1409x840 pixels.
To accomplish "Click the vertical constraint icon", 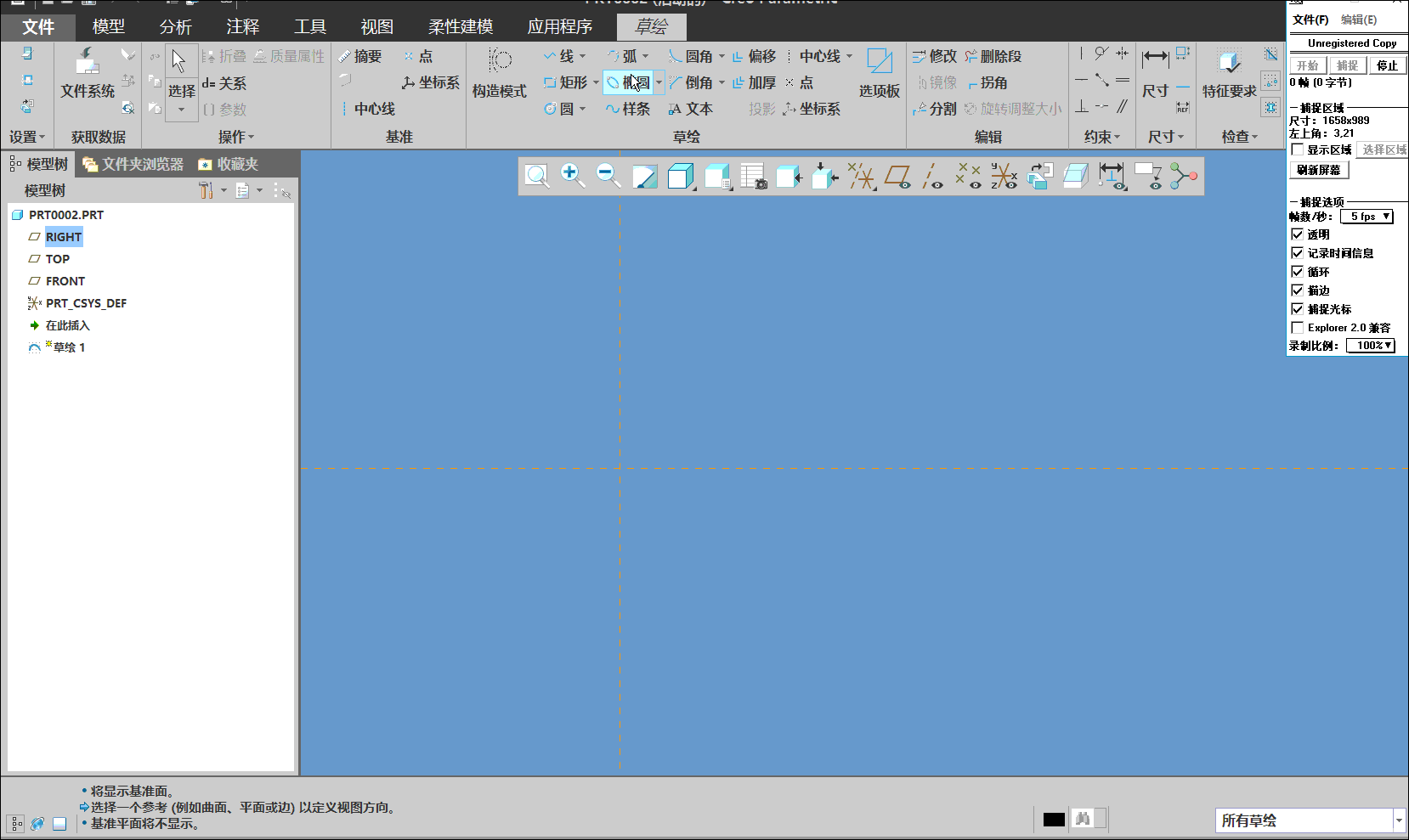I will pyautogui.click(x=1081, y=54).
